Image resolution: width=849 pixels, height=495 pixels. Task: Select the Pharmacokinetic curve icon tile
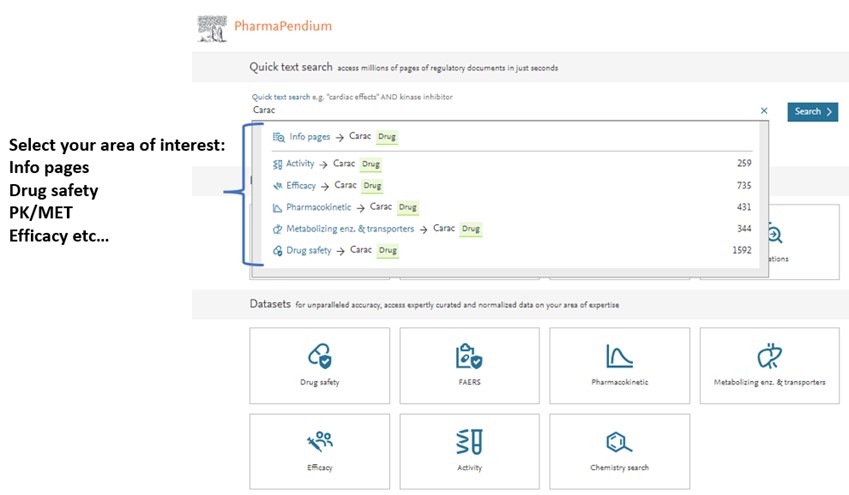619,356
